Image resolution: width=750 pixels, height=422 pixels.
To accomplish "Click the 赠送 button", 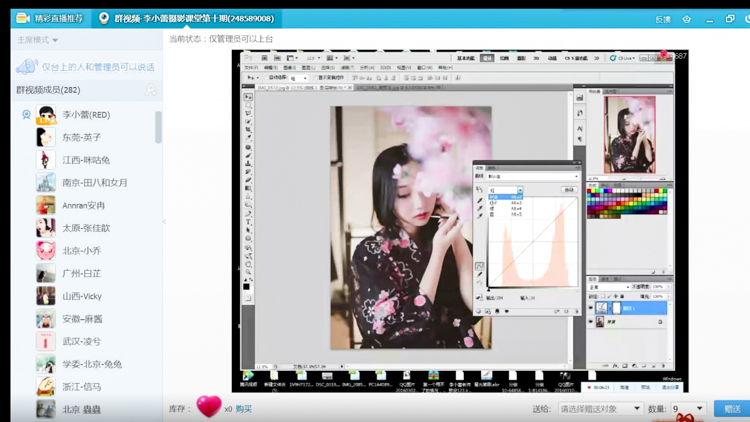I will (732, 409).
